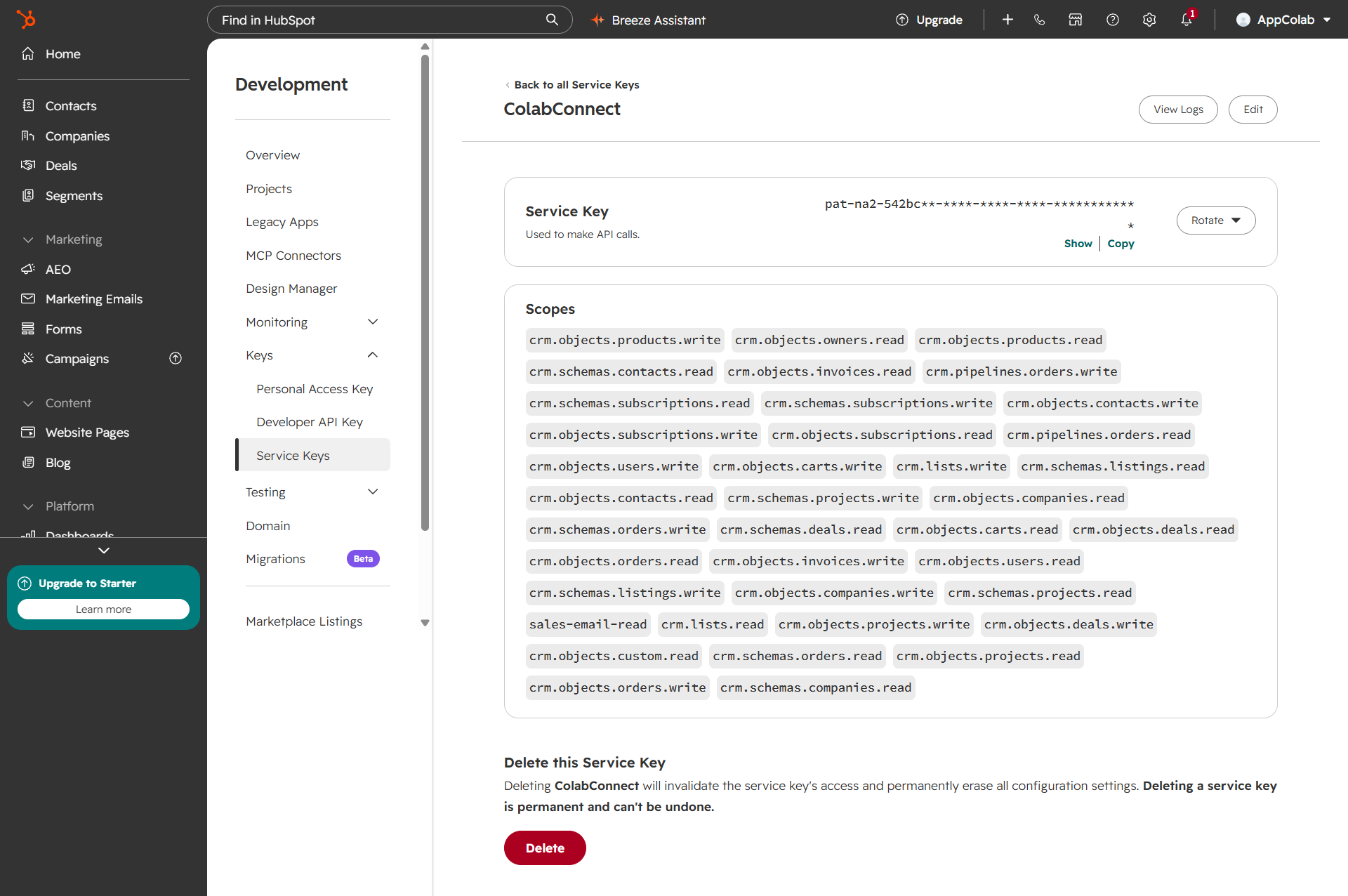1348x896 pixels.
Task: Click the crm.lists.write scope tag
Action: (x=951, y=466)
